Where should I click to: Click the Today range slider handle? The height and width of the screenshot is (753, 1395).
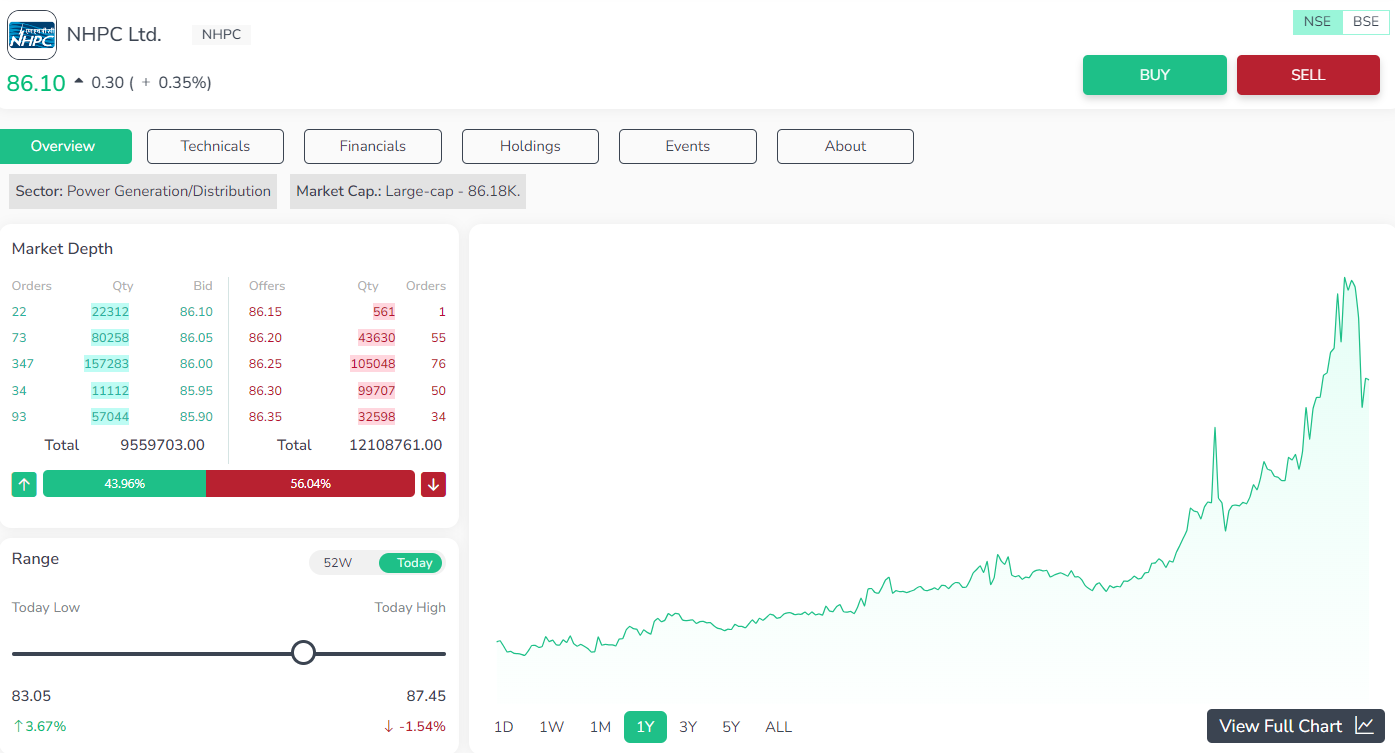coord(303,652)
